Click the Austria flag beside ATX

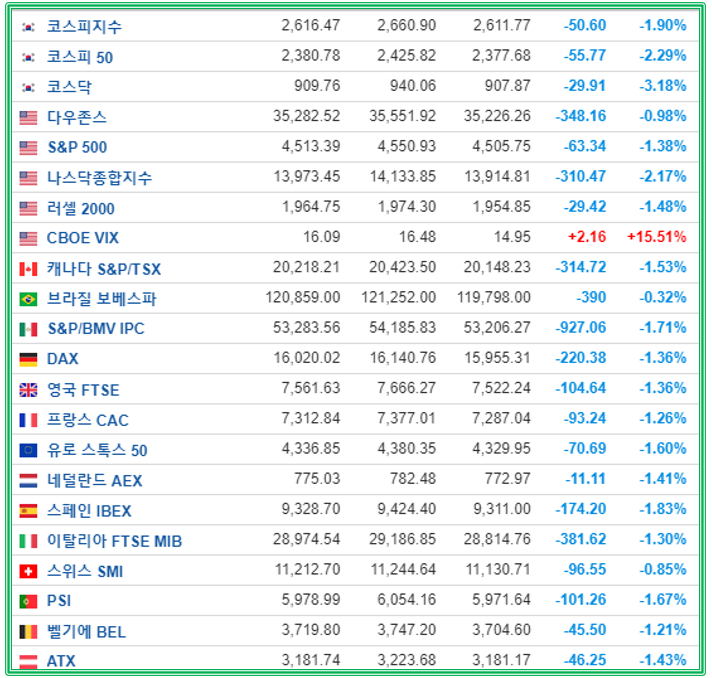[x=28, y=661]
